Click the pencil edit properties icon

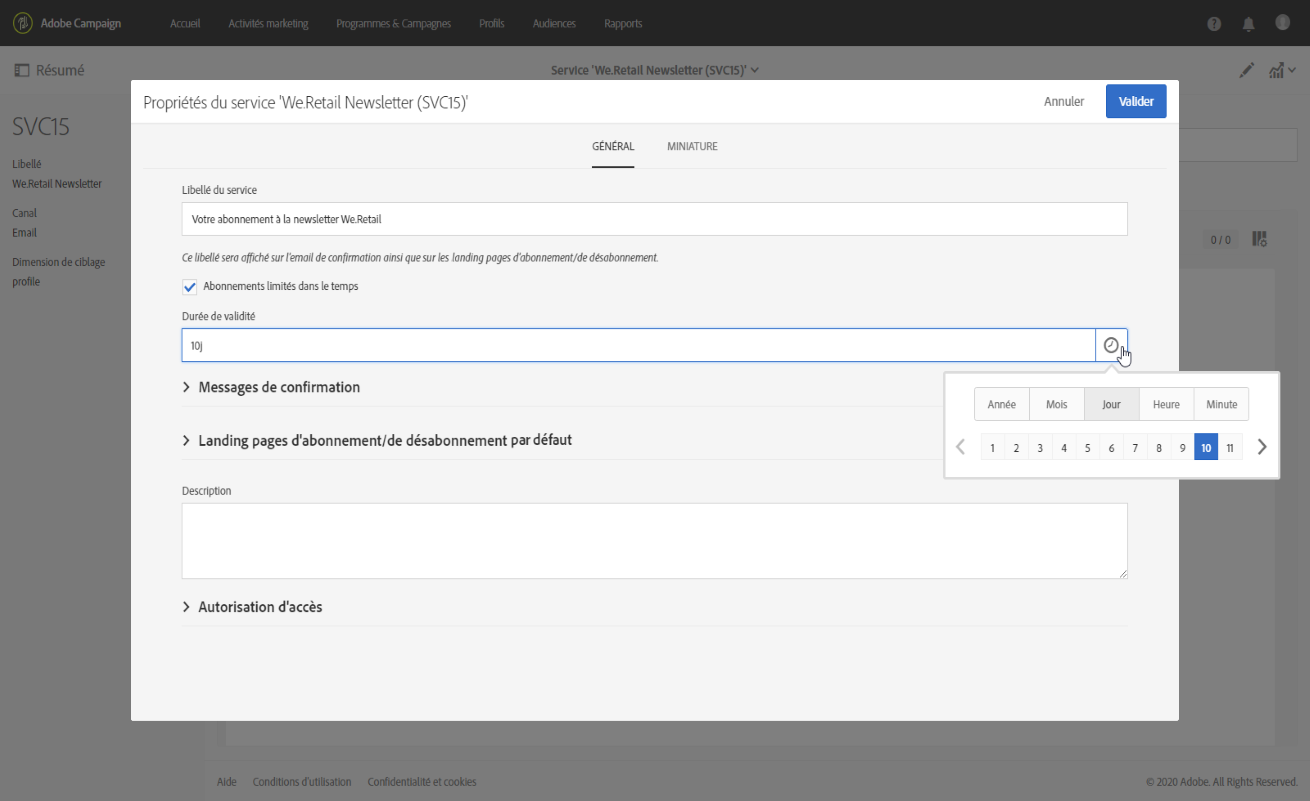point(1247,70)
